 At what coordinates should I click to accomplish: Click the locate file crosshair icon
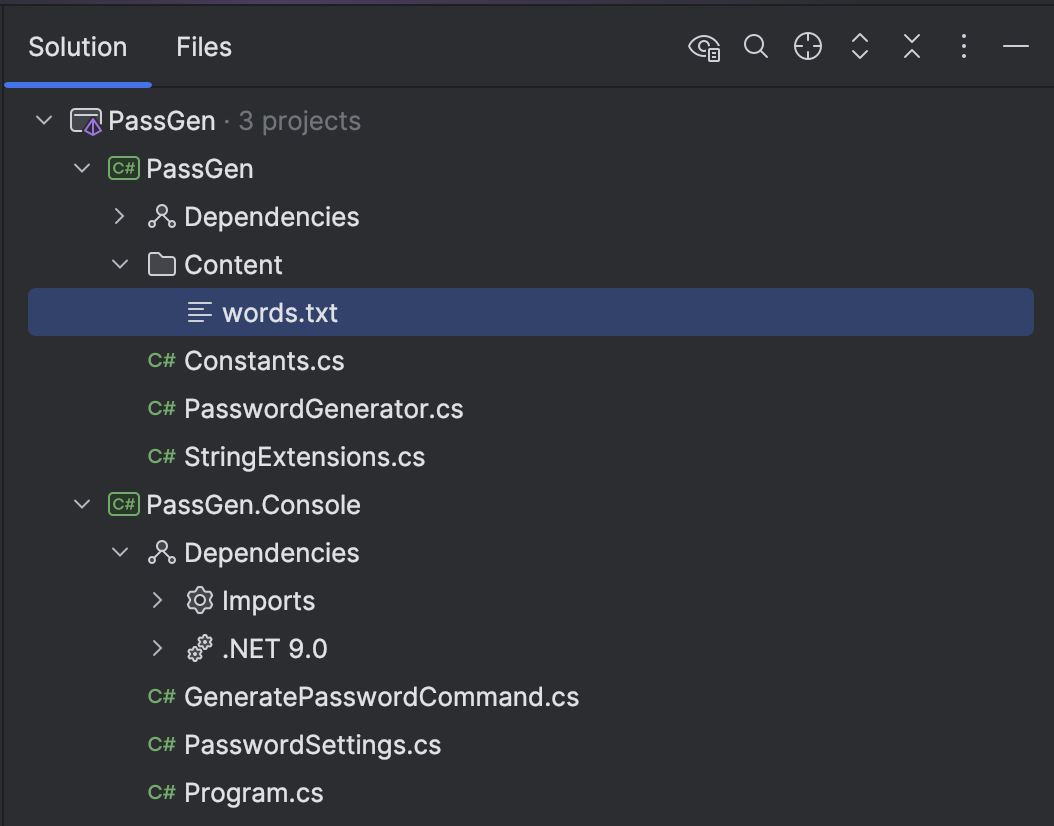click(x=808, y=47)
